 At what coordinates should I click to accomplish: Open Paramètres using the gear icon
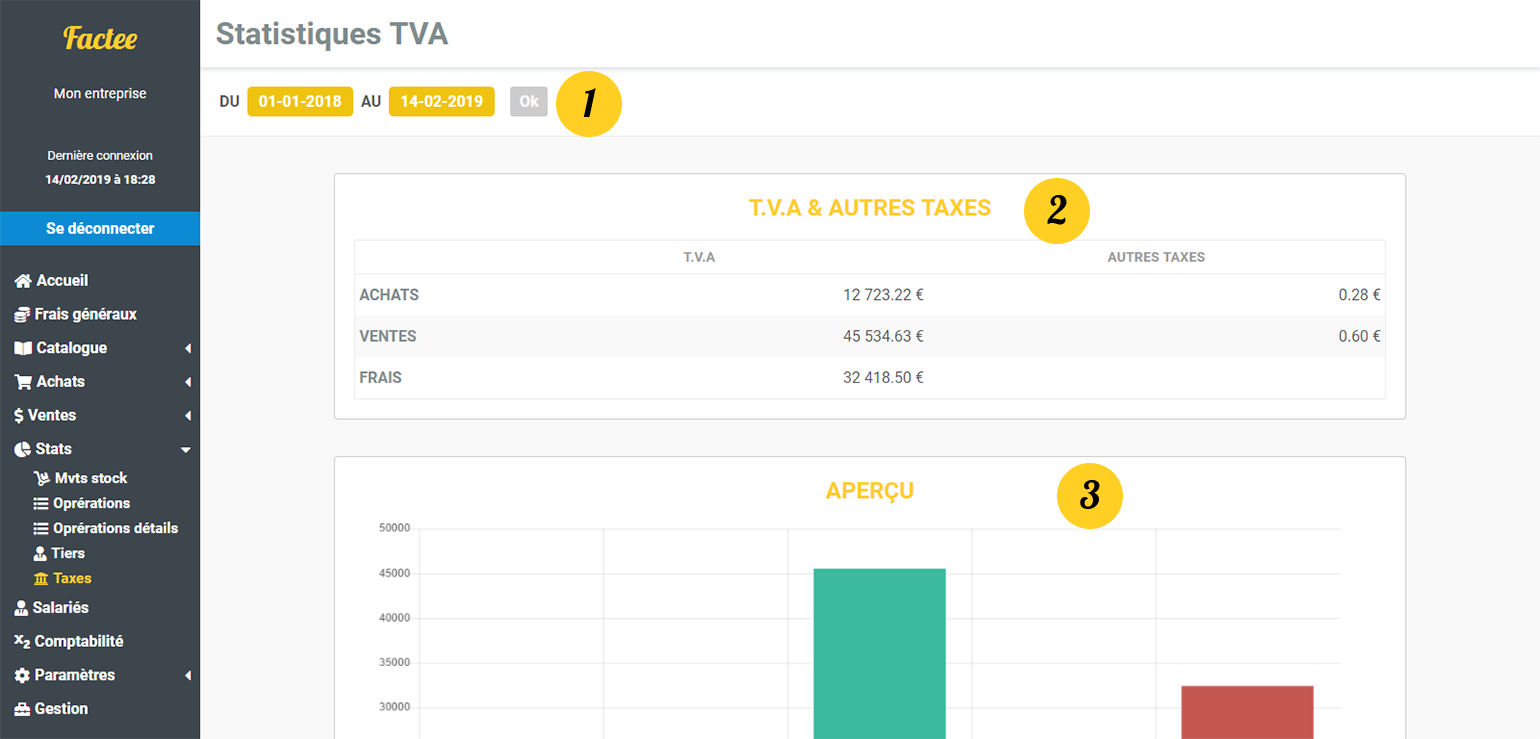click(20, 675)
